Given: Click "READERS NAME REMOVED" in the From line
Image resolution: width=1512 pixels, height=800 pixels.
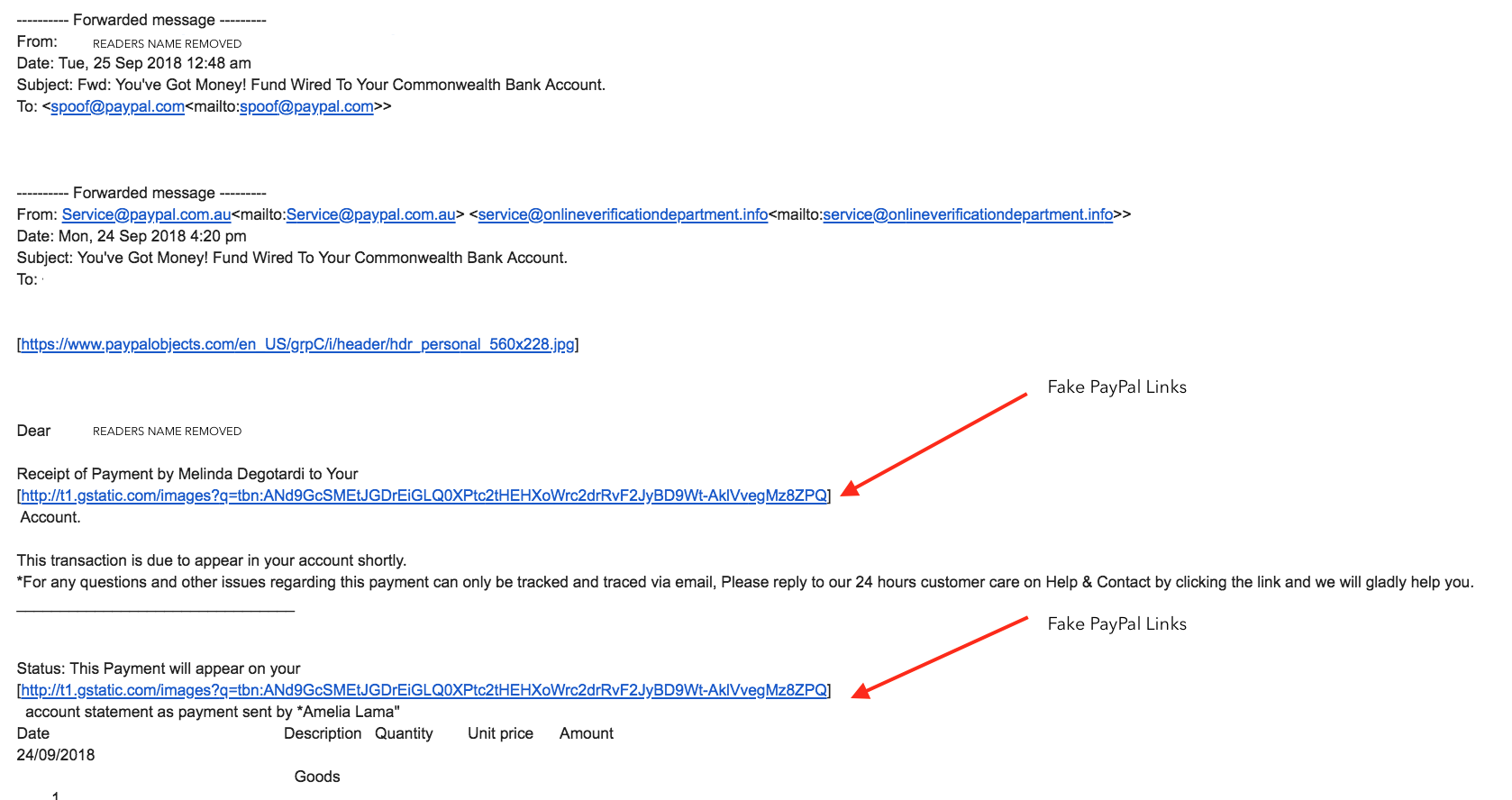Looking at the screenshot, I should (167, 44).
